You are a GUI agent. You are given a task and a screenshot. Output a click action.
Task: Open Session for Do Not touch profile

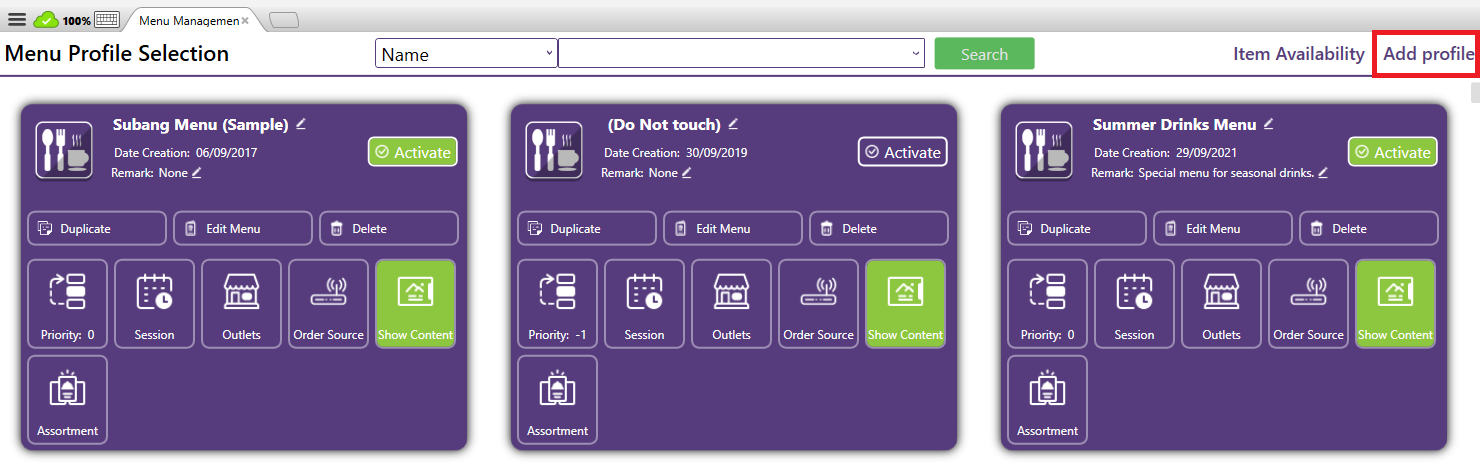[x=644, y=304]
